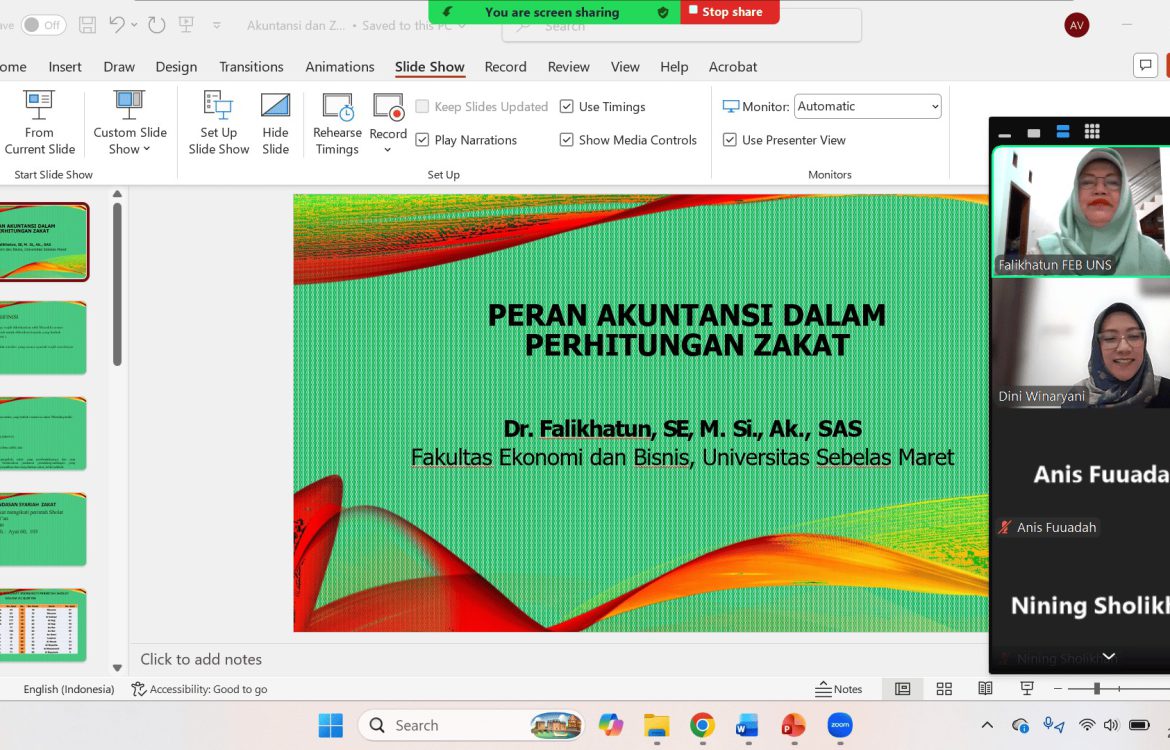1170x750 pixels.
Task: Click the zoom out minus button
Action: click(1058, 689)
